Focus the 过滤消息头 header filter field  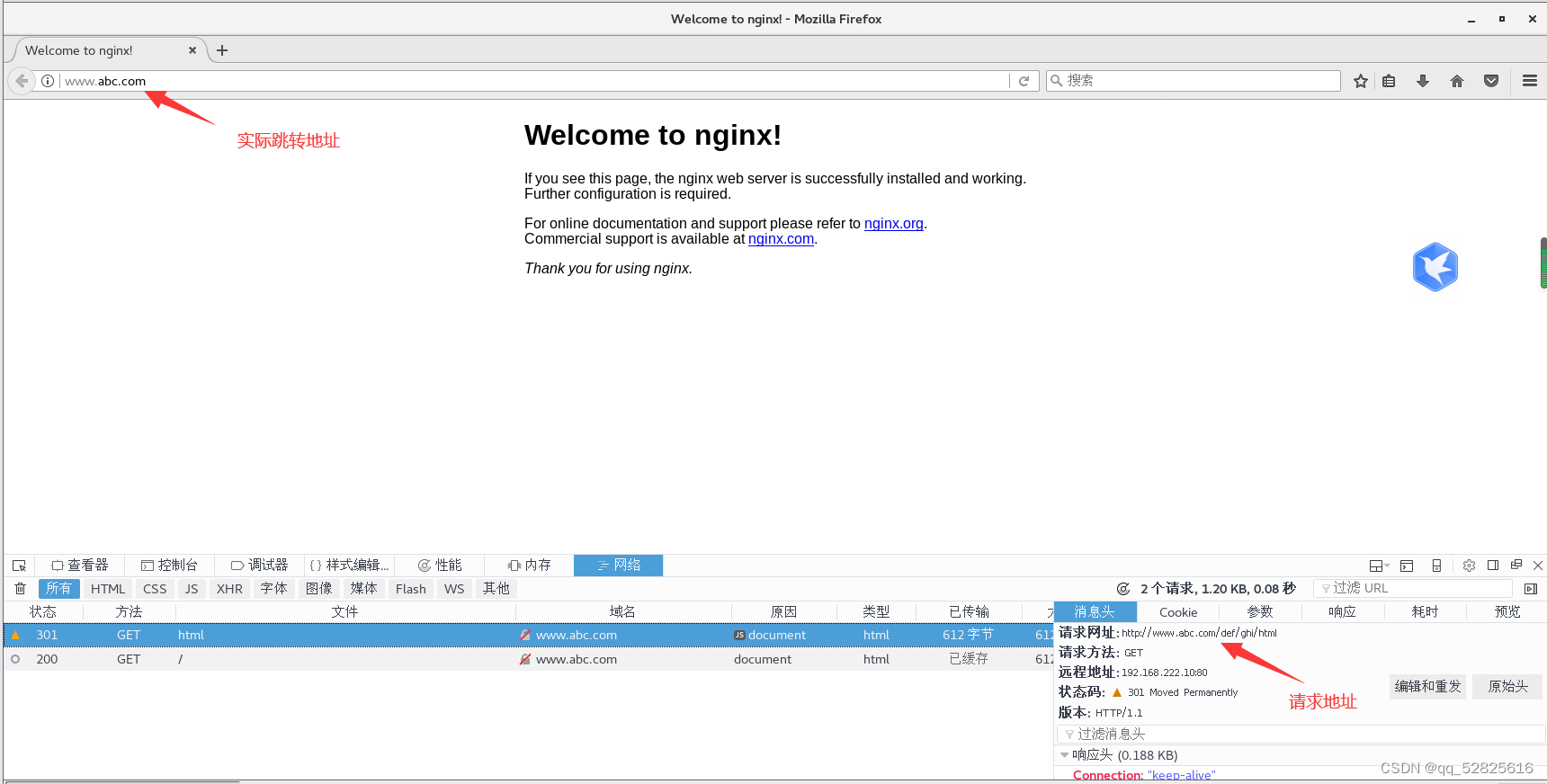tap(1301, 735)
